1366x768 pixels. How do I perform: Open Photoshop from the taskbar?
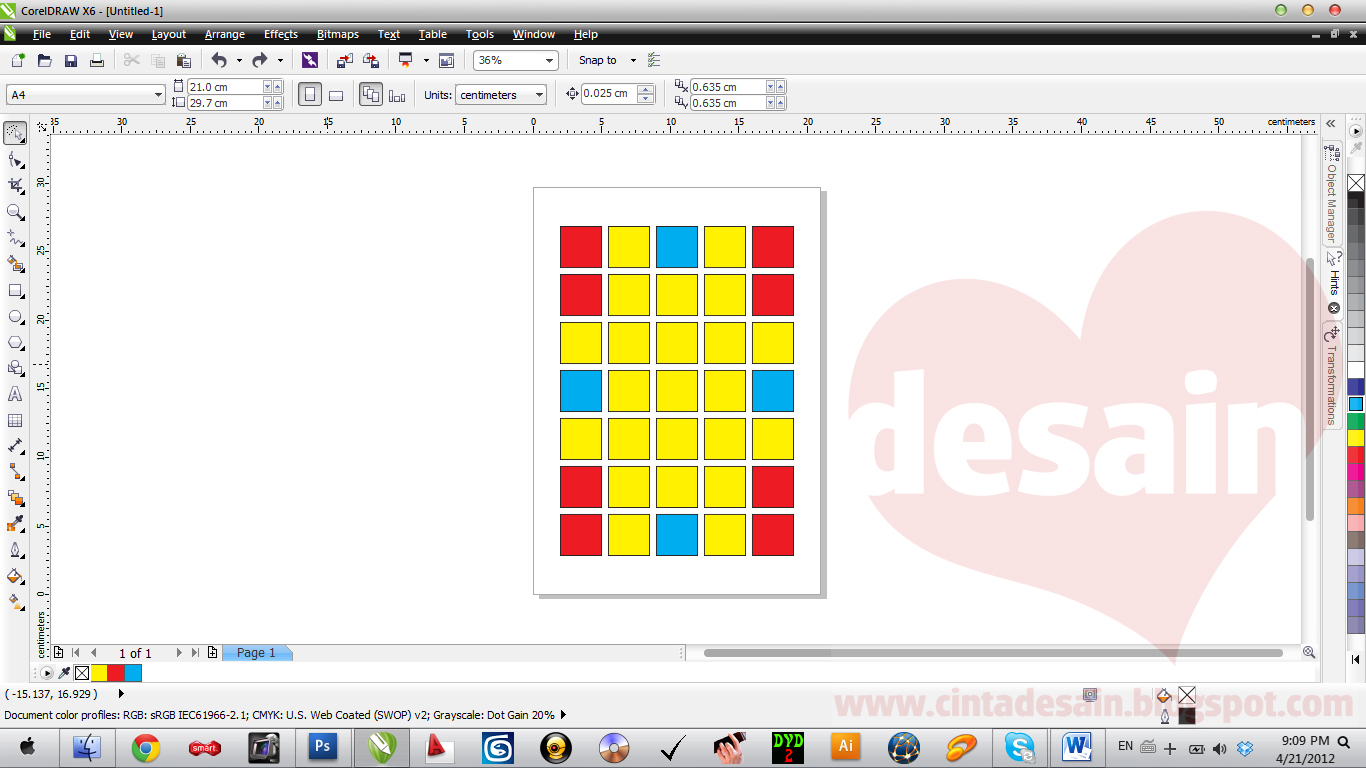pos(321,746)
